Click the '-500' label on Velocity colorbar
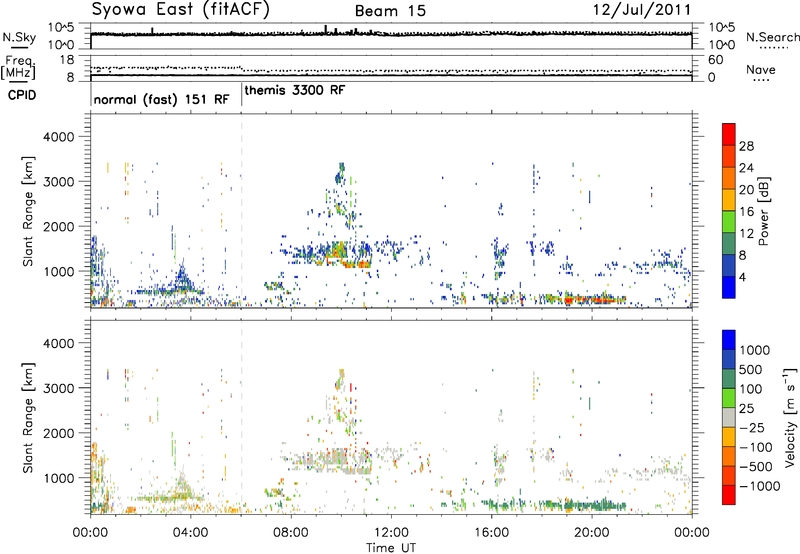Screen dimensions: 800x554 [756, 467]
